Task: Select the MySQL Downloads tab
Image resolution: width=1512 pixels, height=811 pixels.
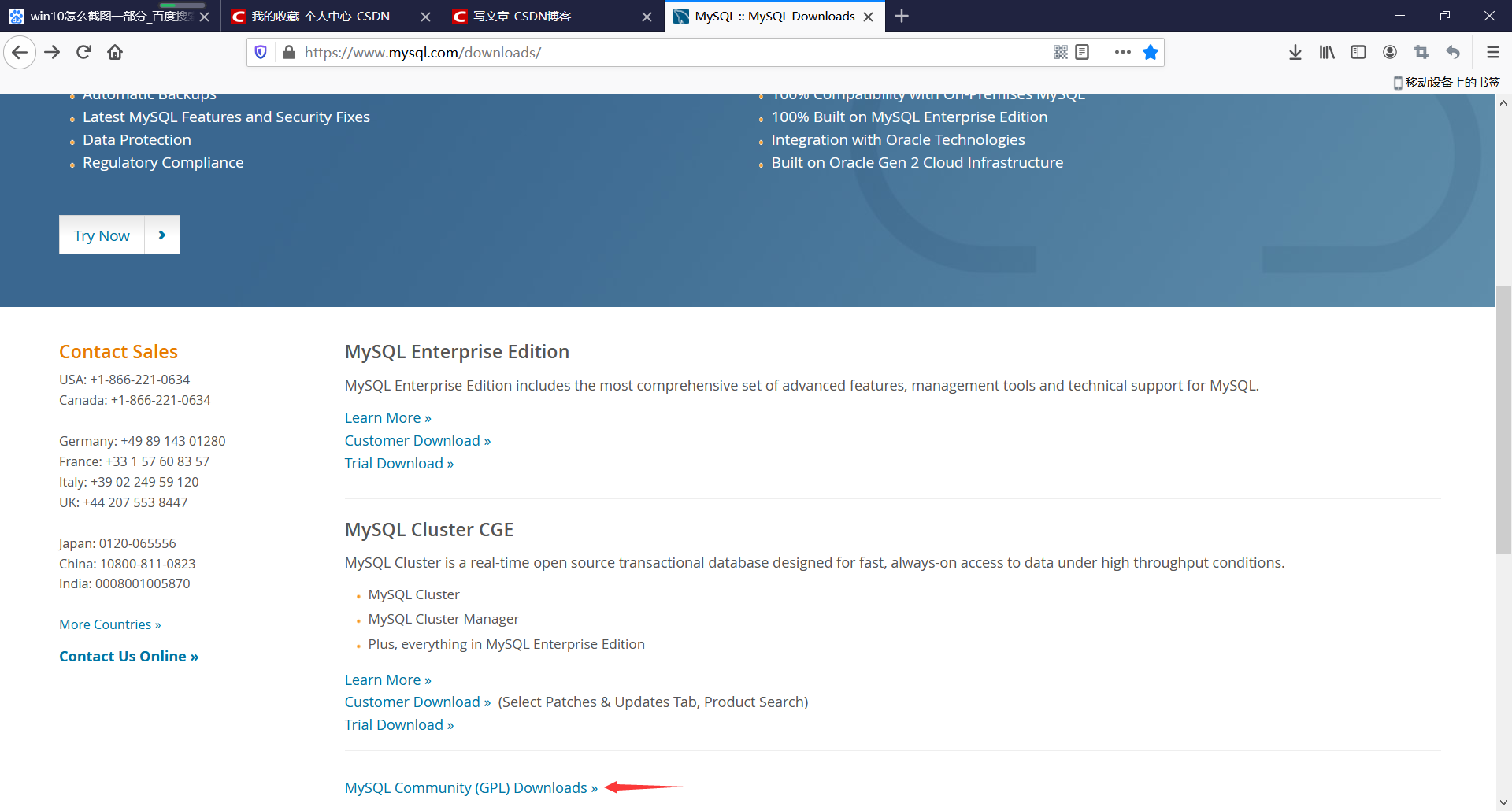Action: pyautogui.click(x=775, y=17)
